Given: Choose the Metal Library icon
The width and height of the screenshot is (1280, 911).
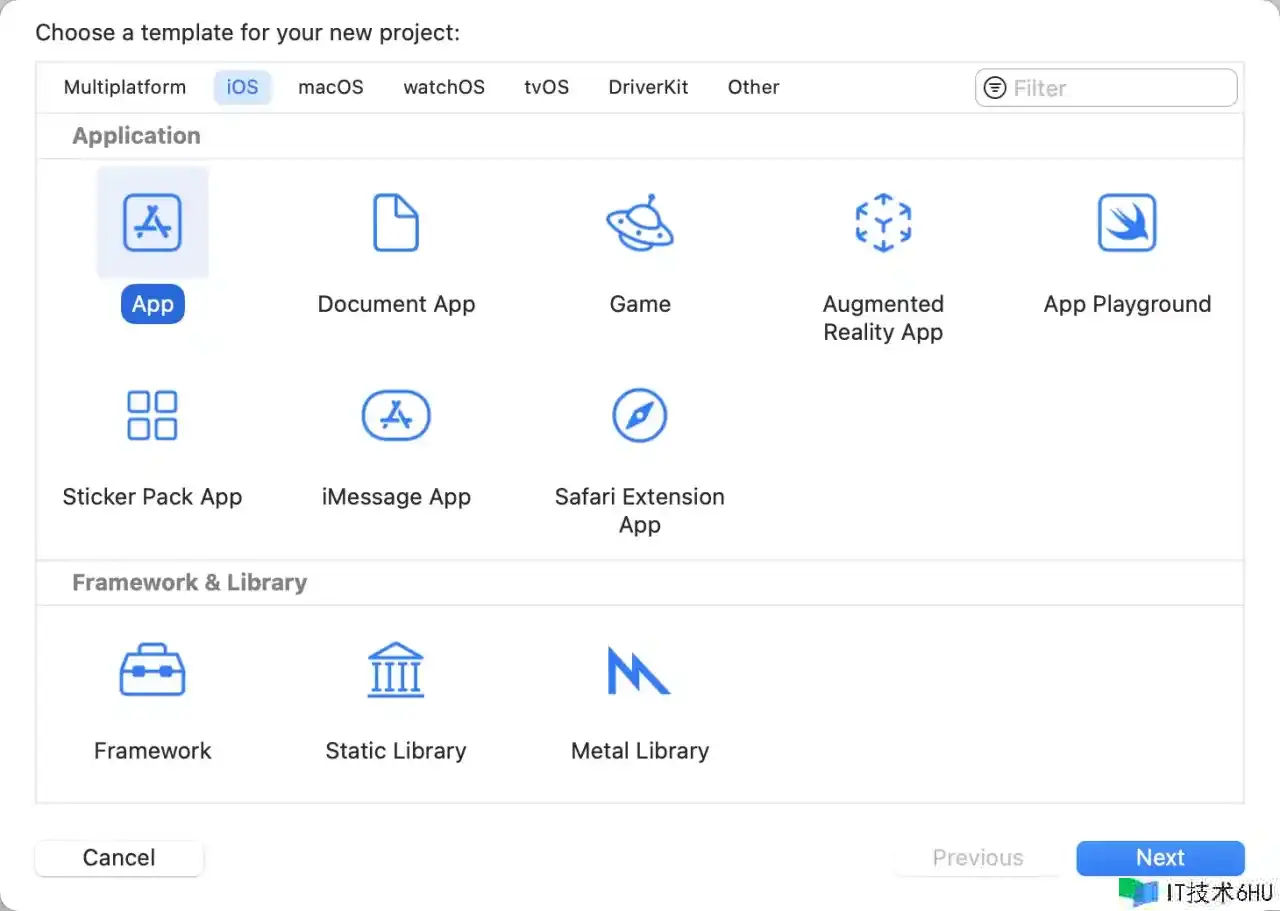Looking at the screenshot, I should 639,669.
